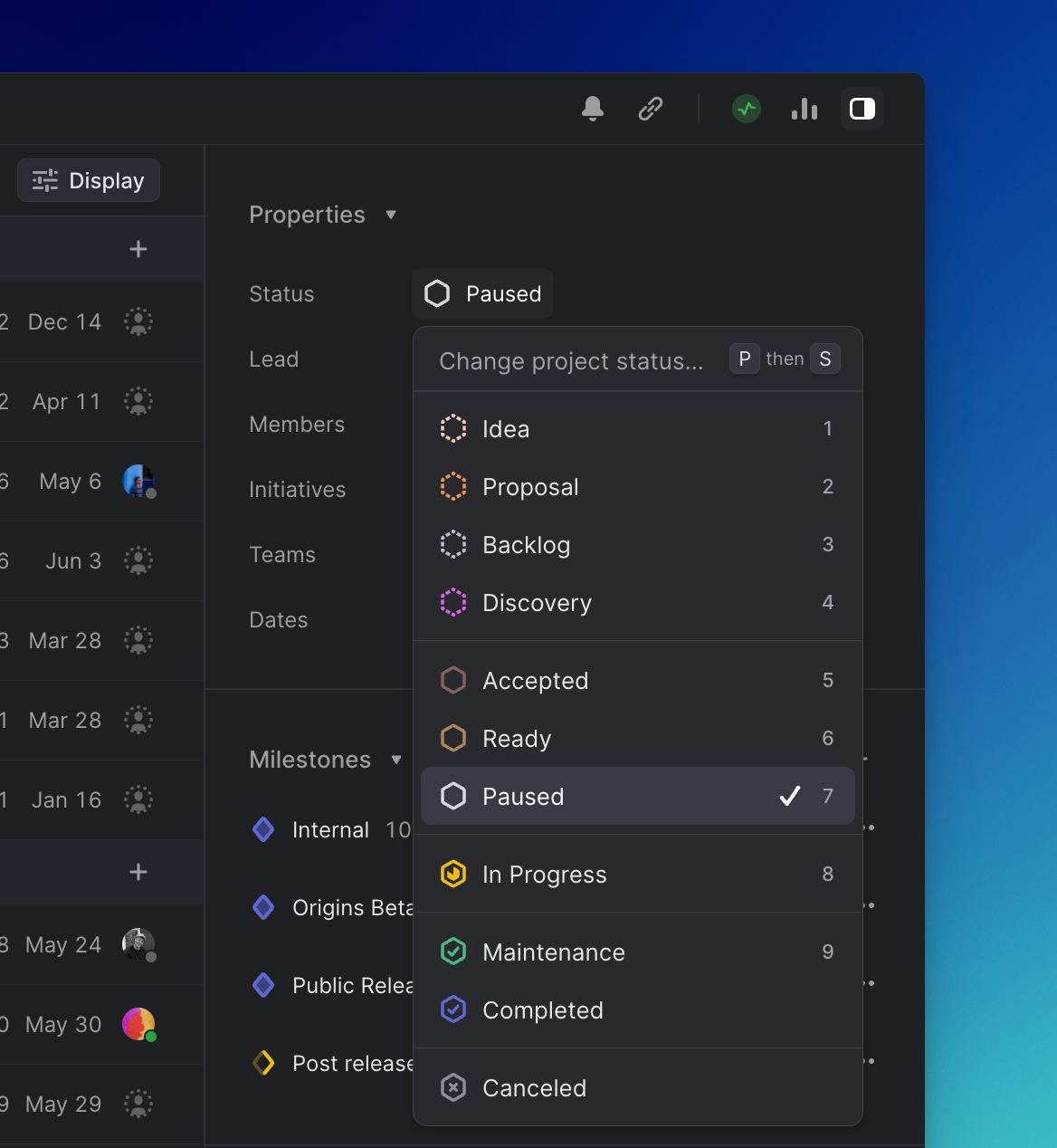This screenshot has height=1148, width=1057.
Task: Select Backlog status option
Action: [638, 544]
